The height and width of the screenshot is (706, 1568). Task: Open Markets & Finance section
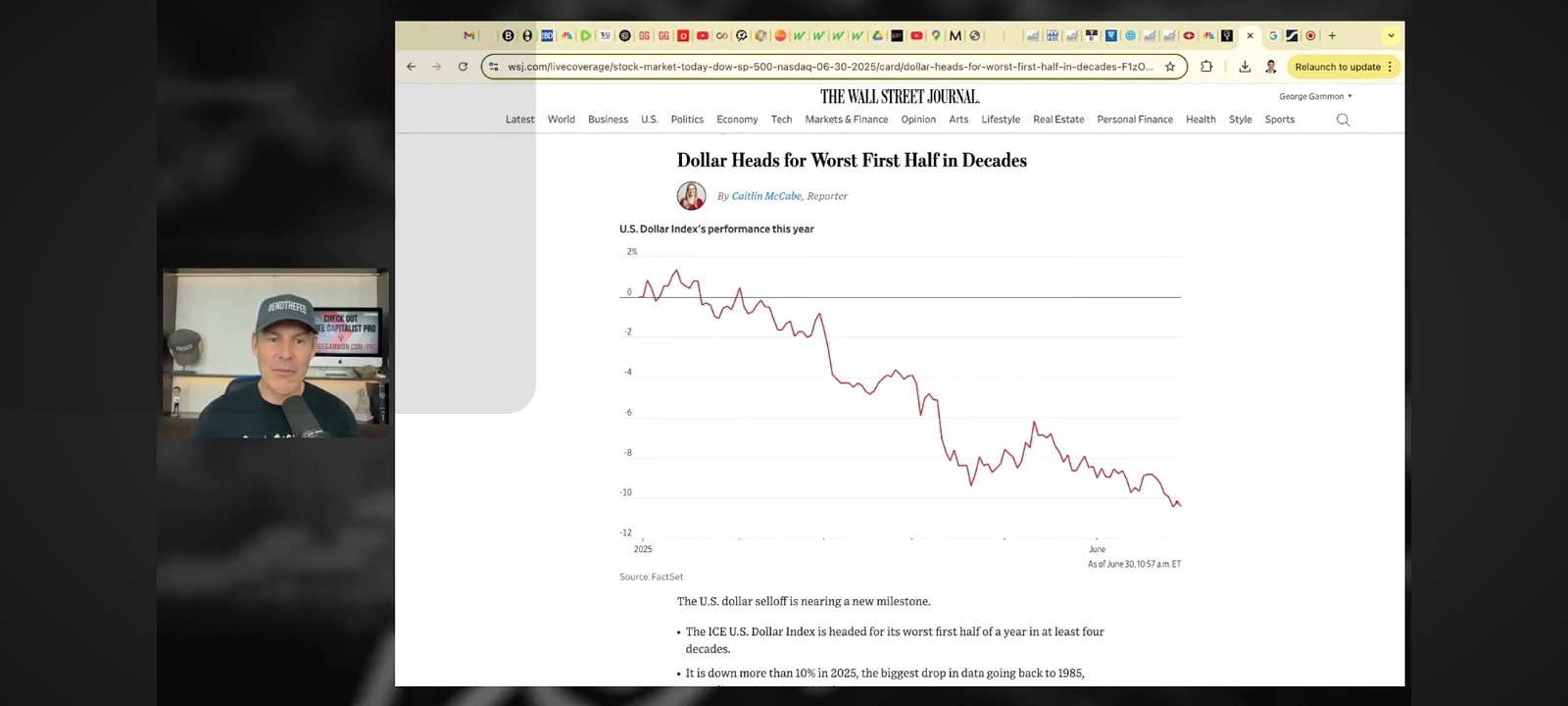[847, 120]
